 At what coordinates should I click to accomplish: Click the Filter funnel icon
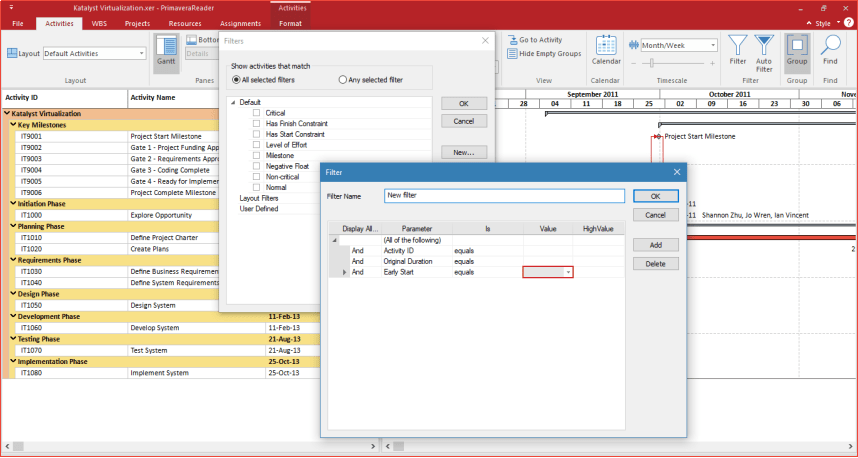click(738, 50)
